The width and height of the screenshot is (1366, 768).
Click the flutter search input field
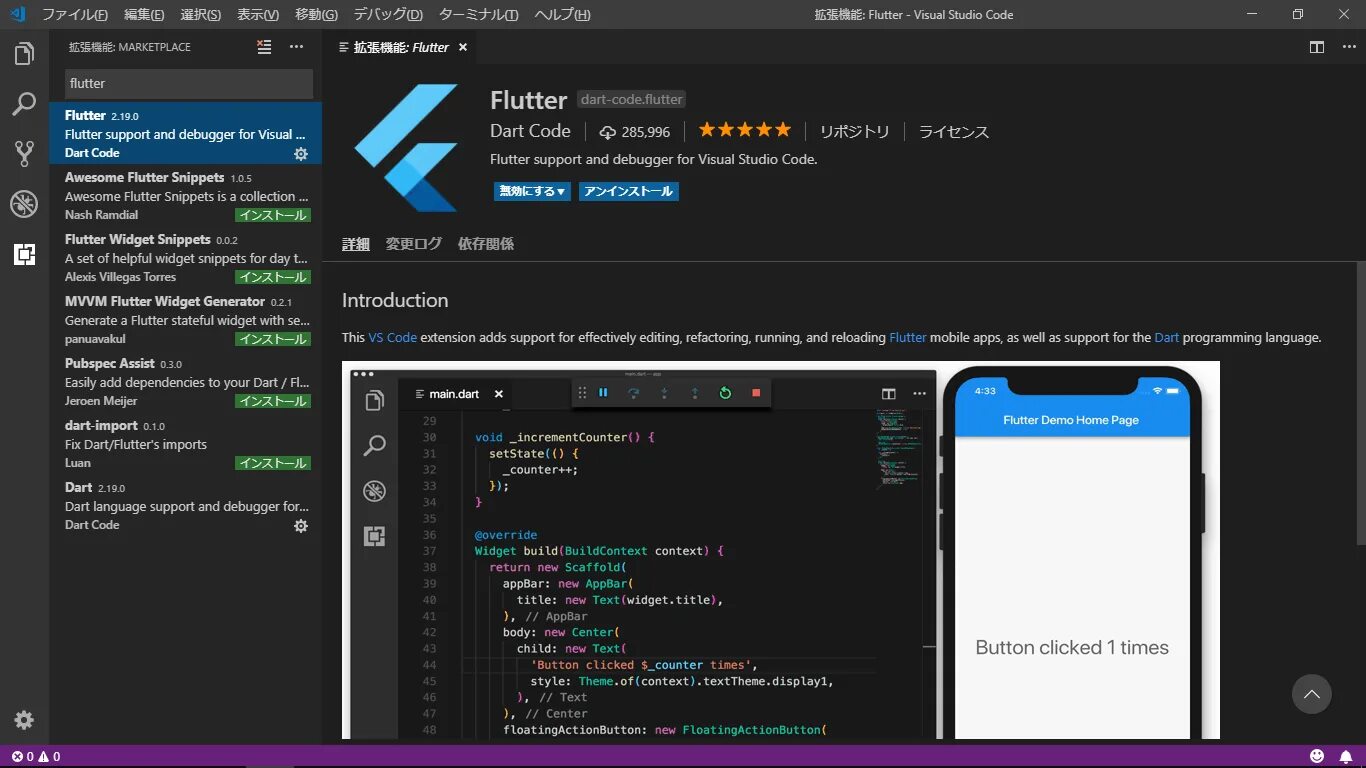[x=189, y=84]
